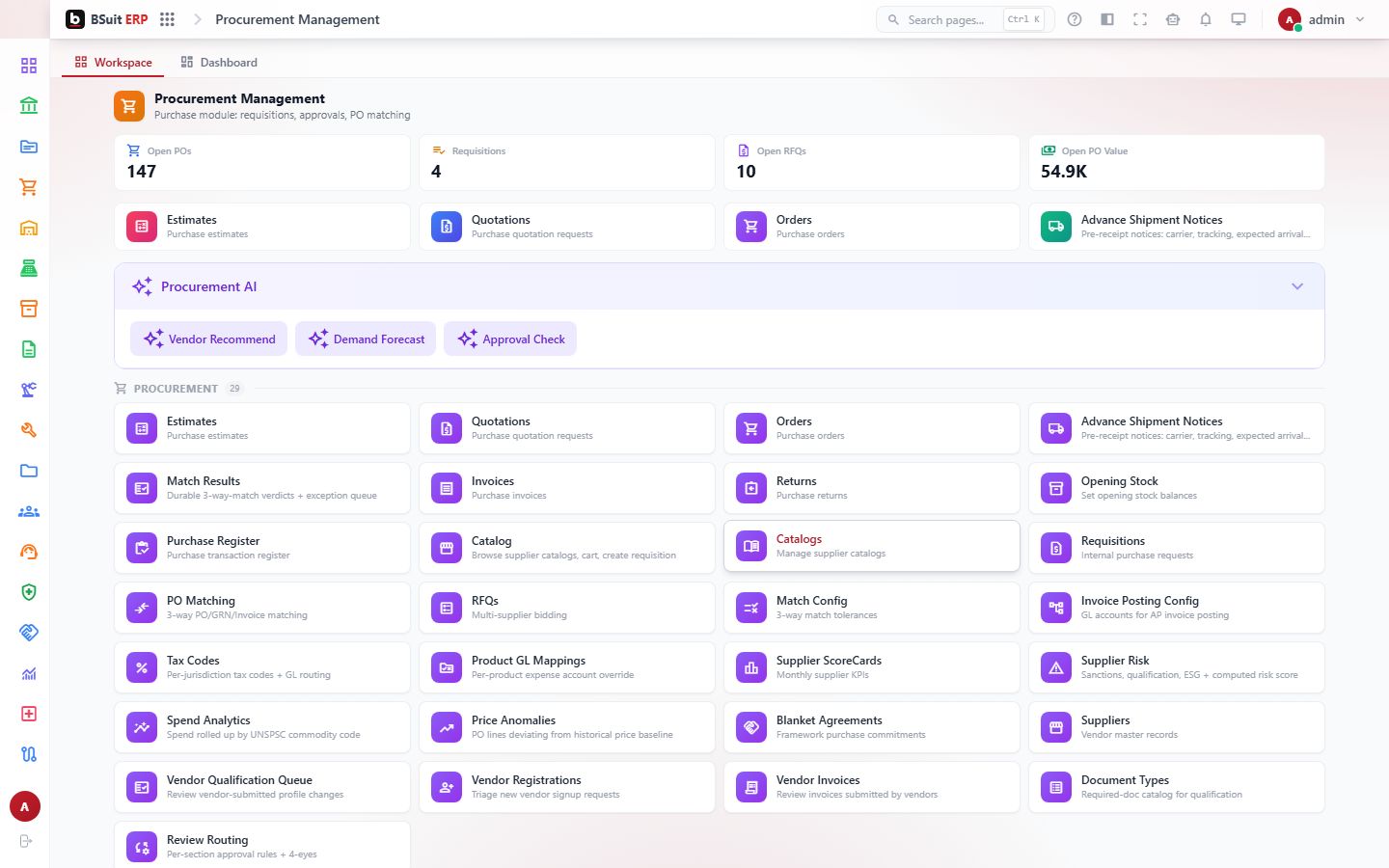Open the PO Matching card

click(262, 608)
